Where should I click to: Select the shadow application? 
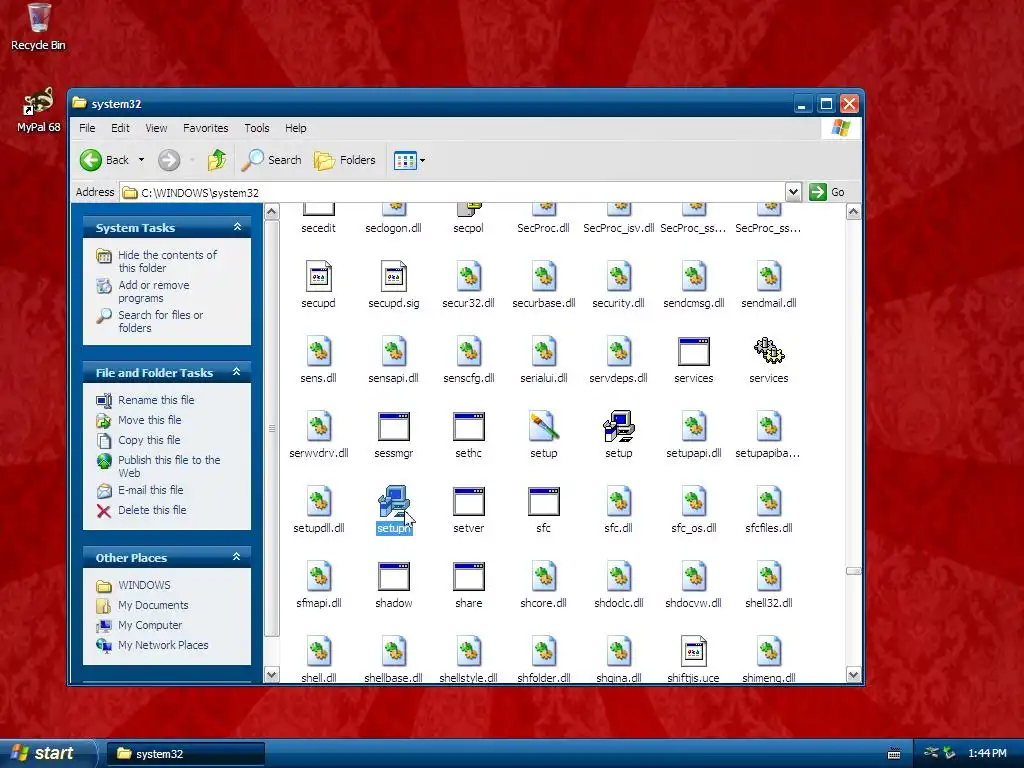pos(393,586)
